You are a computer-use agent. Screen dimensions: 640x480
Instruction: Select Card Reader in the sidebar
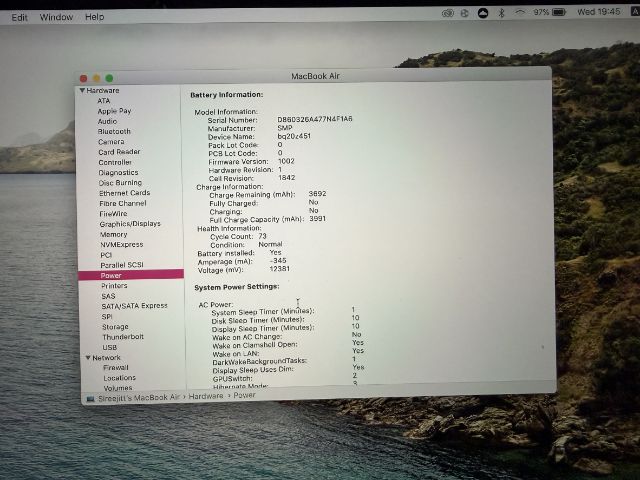(x=119, y=152)
